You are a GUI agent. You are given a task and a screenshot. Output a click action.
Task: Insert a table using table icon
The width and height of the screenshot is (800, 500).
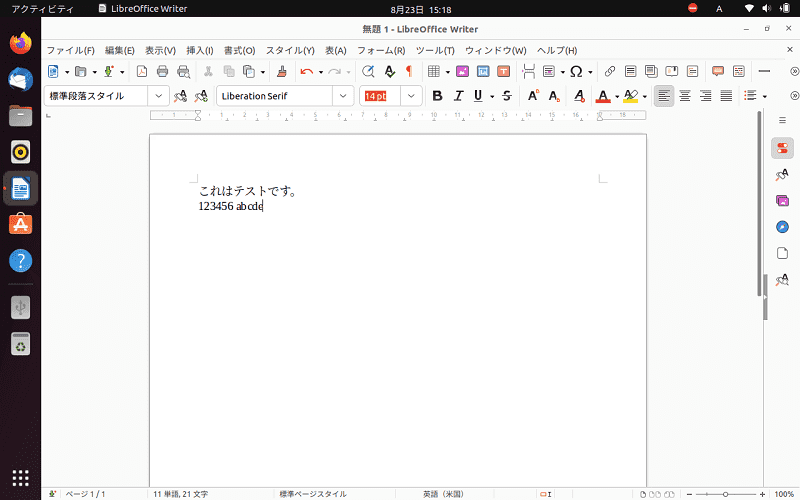[434, 71]
